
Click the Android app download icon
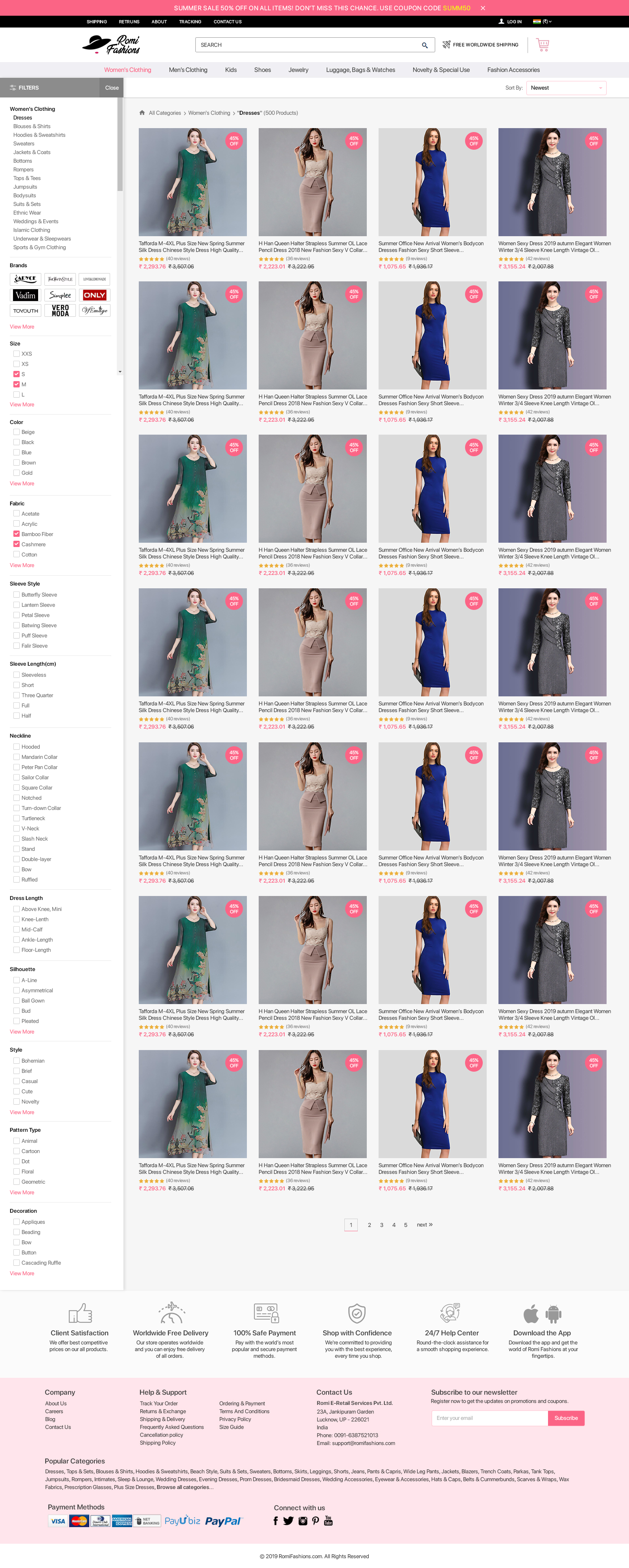(x=554, y=1315)
